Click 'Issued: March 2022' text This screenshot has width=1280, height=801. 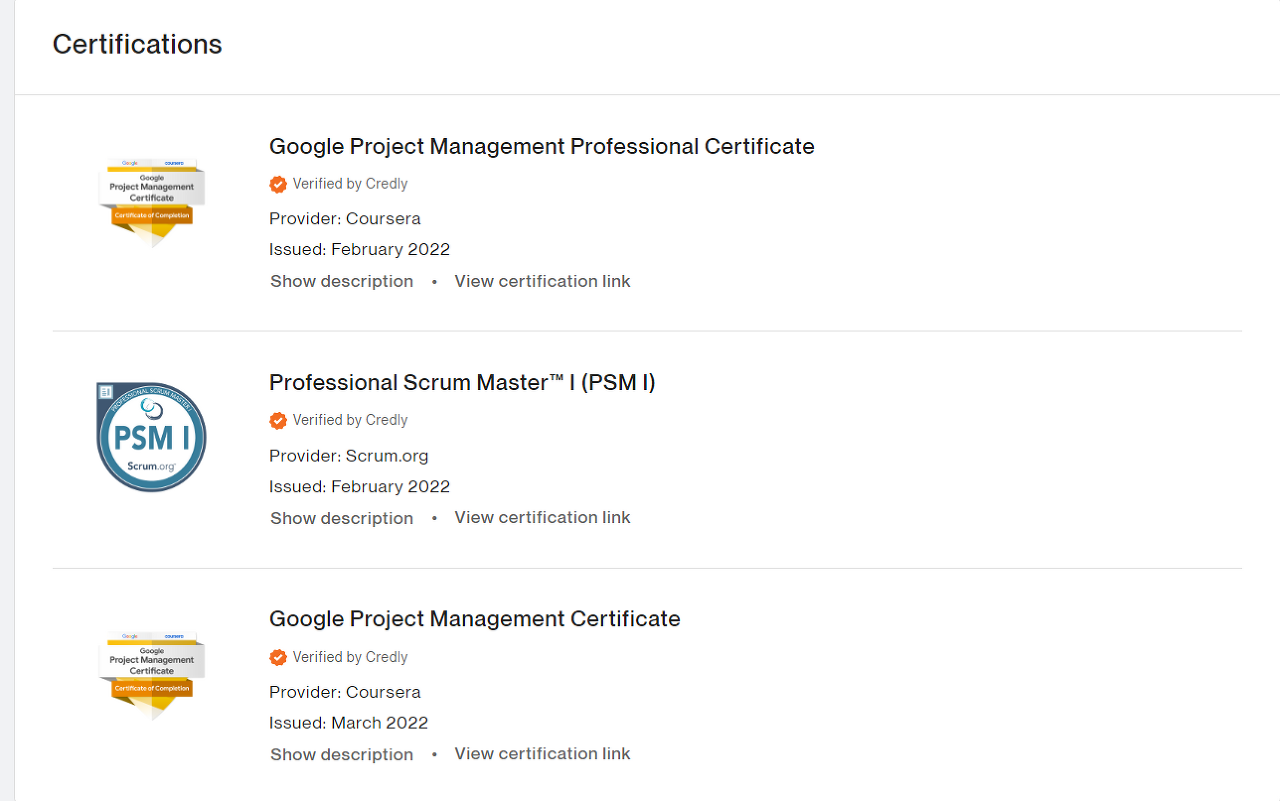(349, 723)
